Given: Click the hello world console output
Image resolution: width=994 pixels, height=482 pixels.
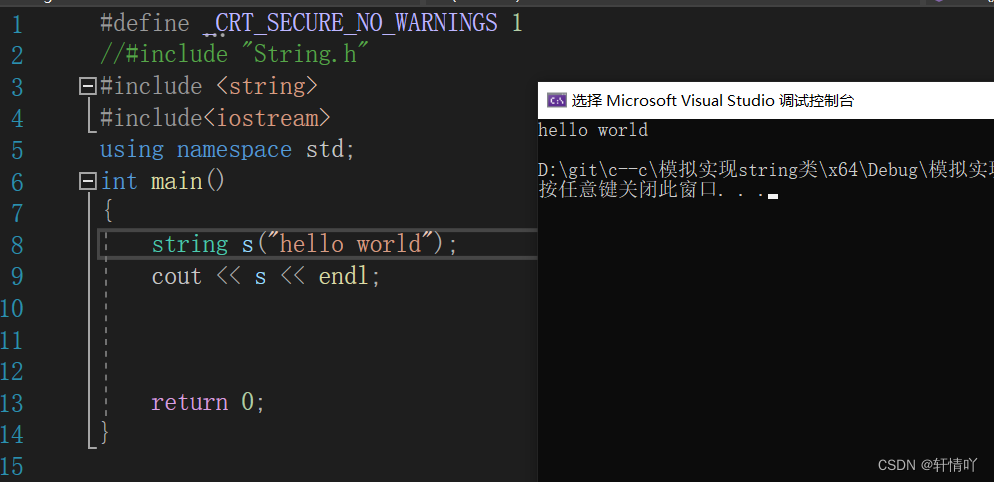Looking at the screenshot, I should (x=593, y=131).
